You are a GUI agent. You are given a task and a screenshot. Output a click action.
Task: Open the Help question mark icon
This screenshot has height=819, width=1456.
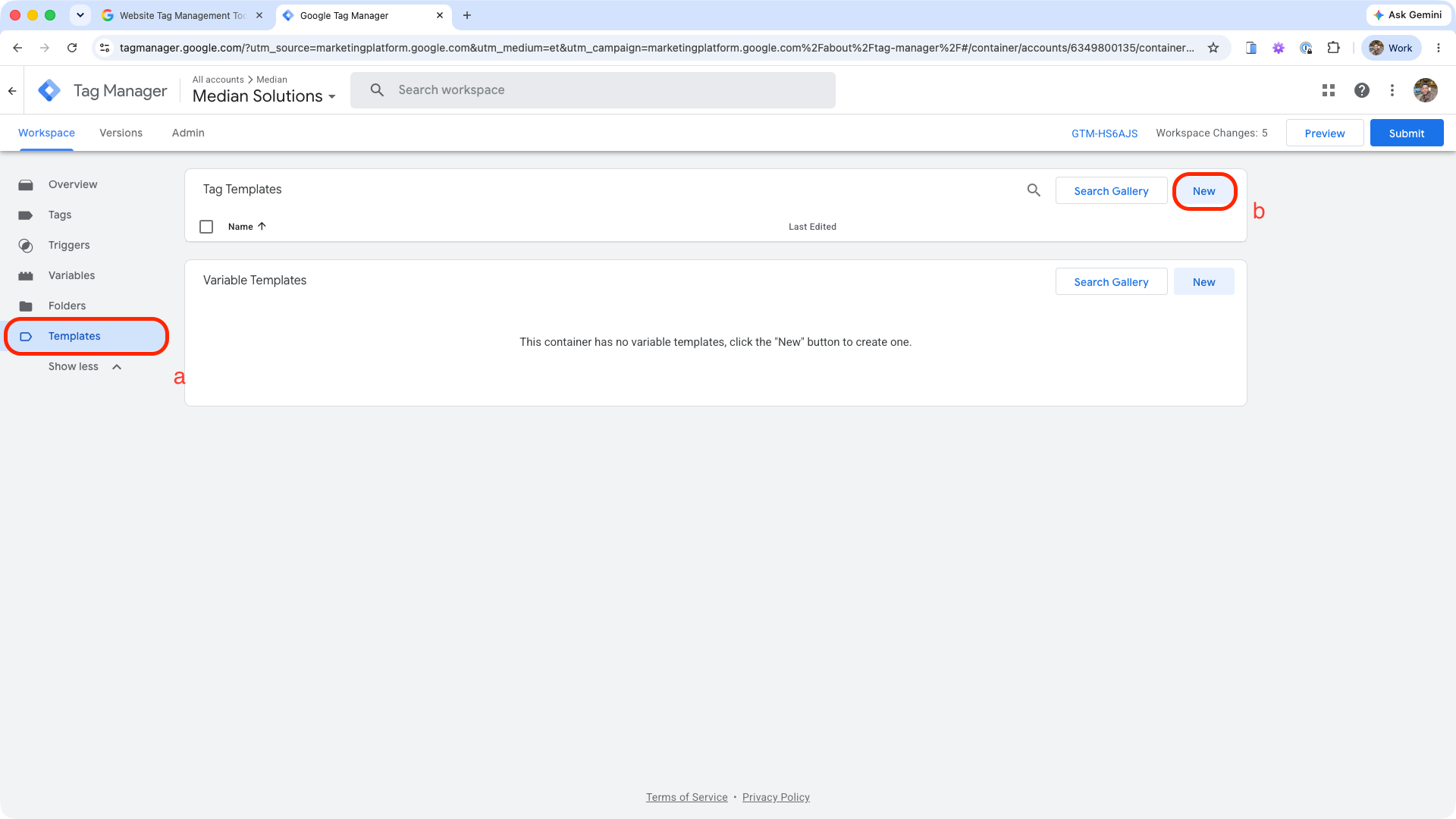(x=1362, y=90)
